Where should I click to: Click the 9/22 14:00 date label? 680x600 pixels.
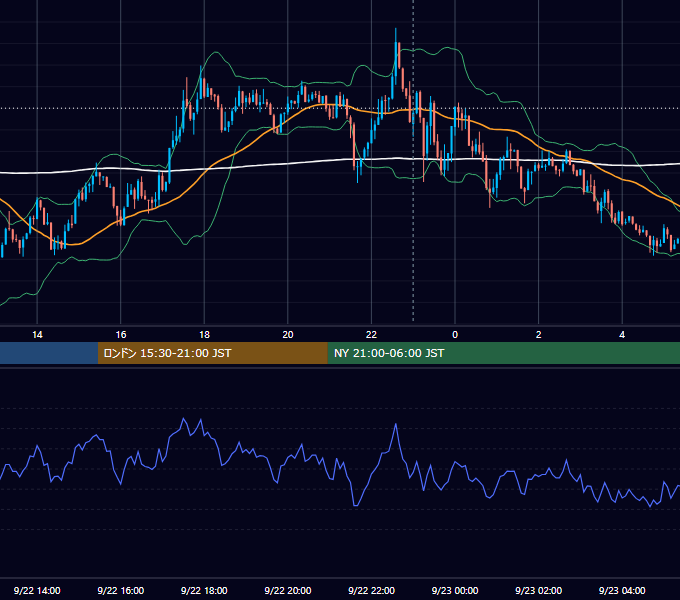(37, 590)
